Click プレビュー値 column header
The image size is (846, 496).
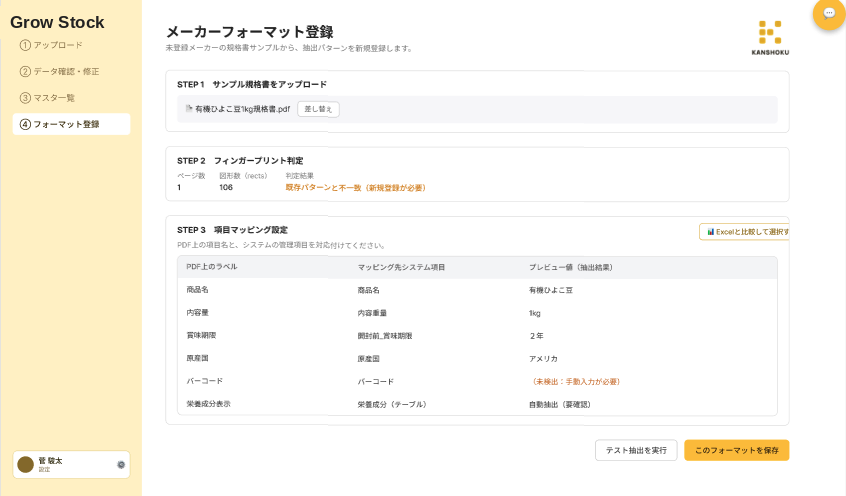(x=571, y=267)
